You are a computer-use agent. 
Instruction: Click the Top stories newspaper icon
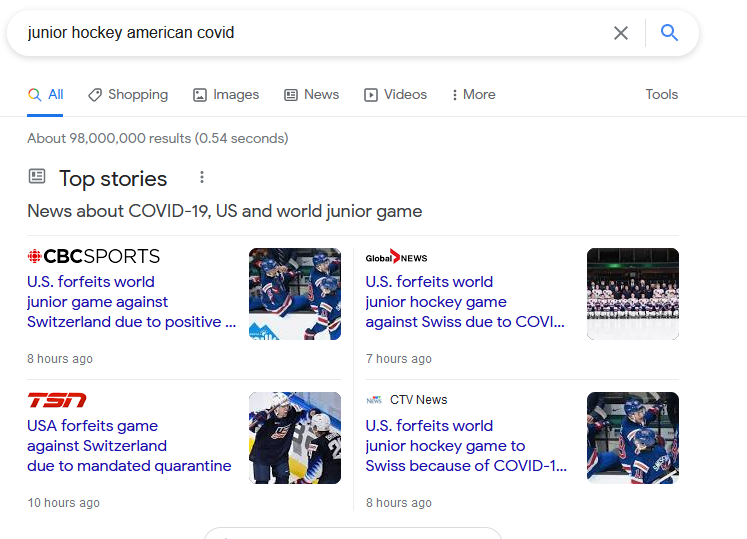[x=37, y=176]
